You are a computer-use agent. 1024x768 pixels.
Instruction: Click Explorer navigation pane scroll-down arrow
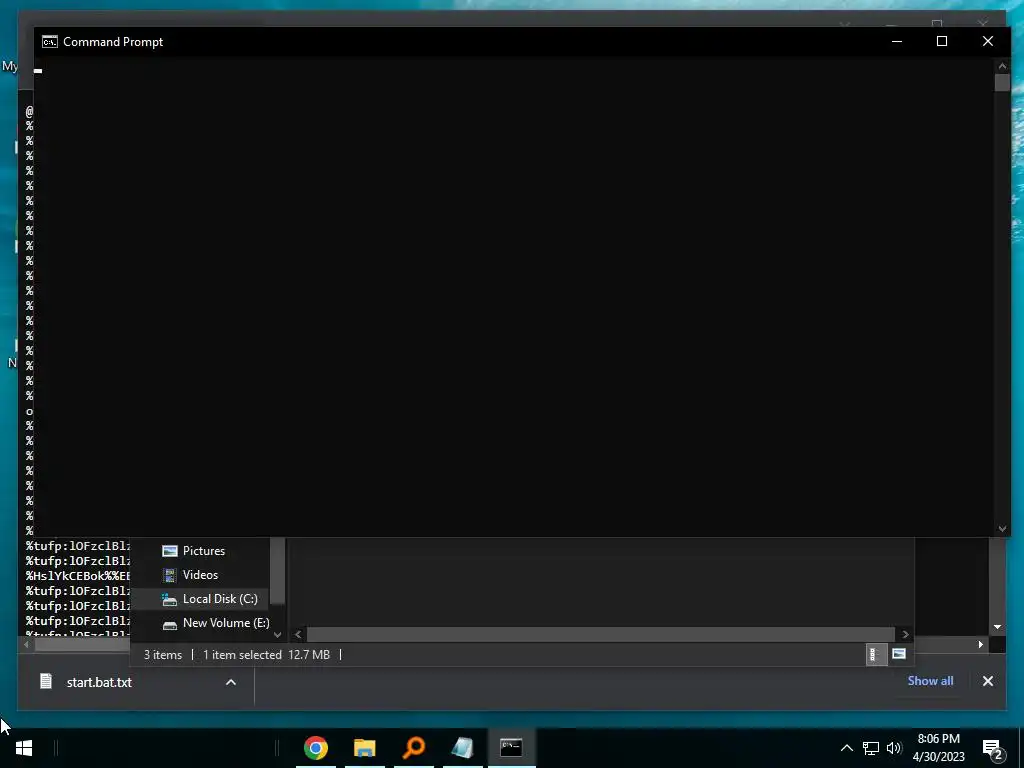[x=278, y=634]
